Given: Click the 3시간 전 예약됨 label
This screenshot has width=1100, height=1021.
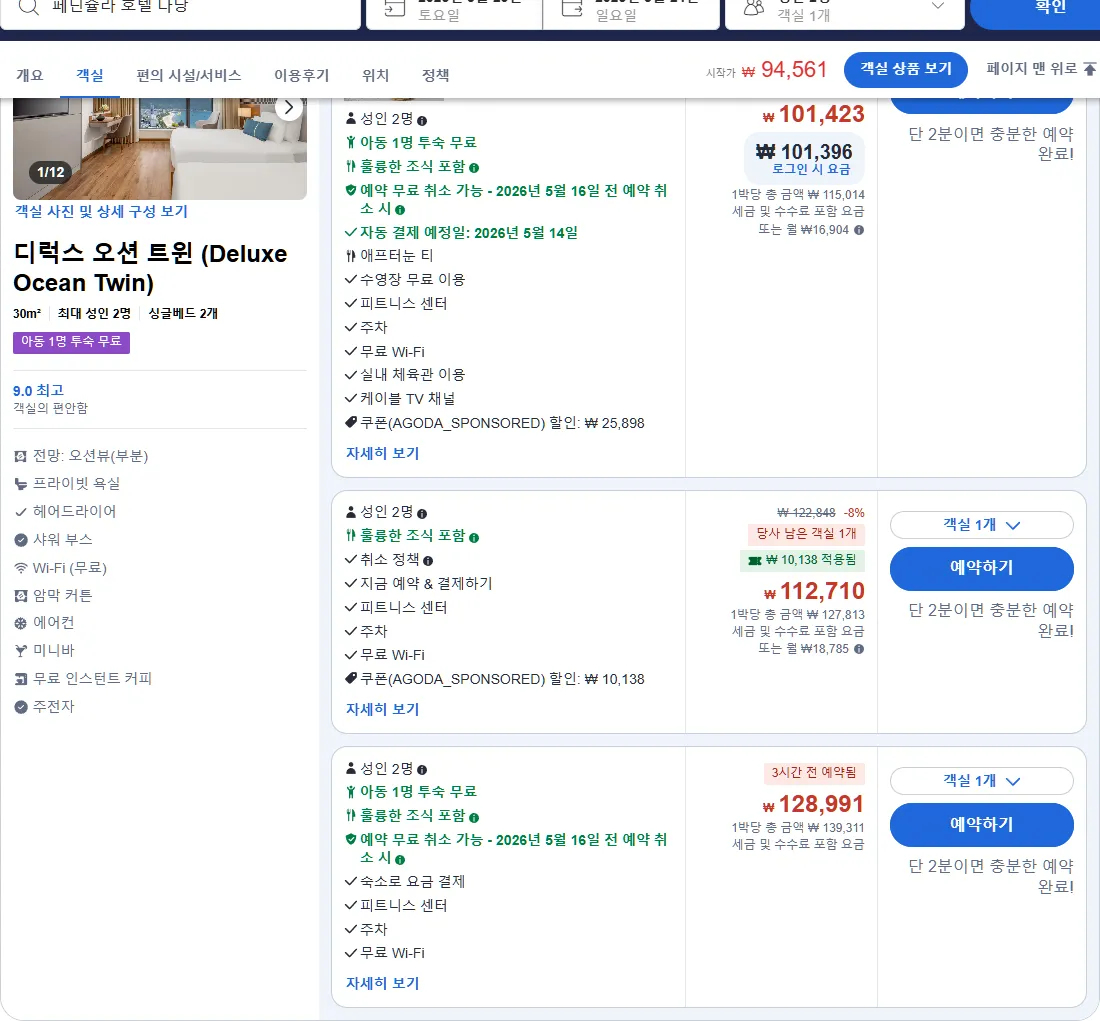Looking at the screenshot, I should point(814,773).
